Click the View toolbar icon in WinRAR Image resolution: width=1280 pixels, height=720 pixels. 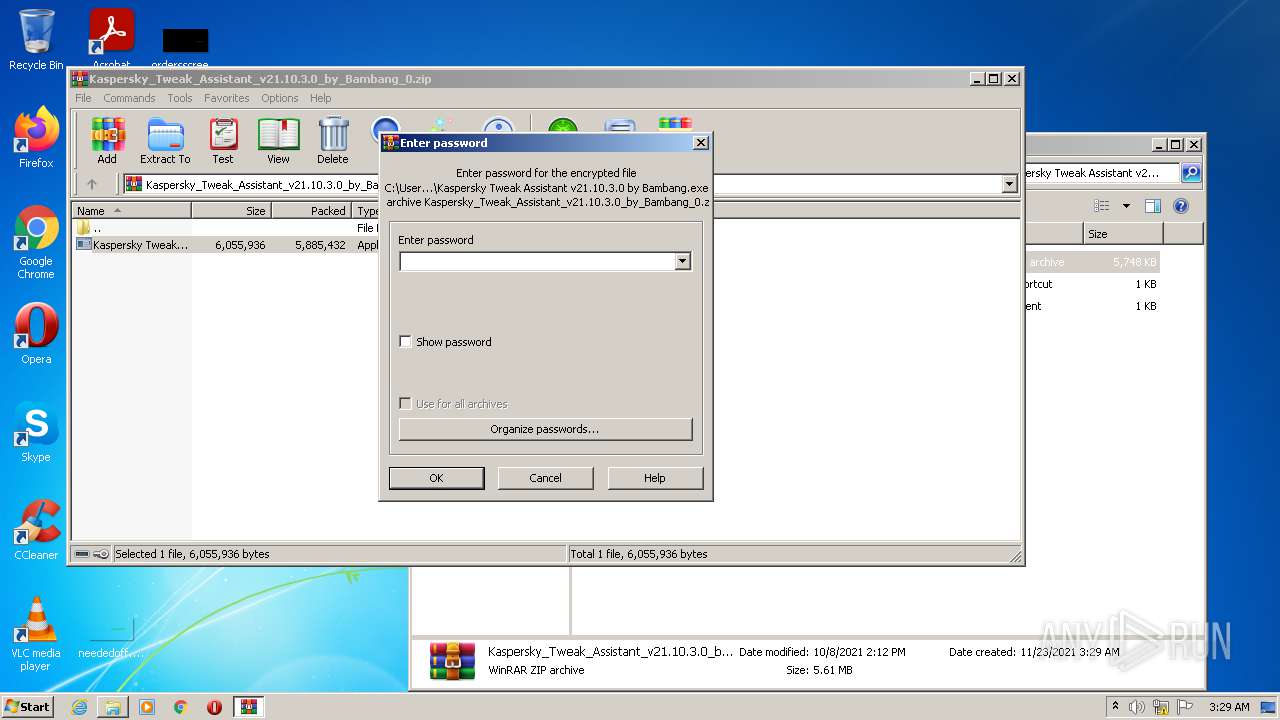278,141
